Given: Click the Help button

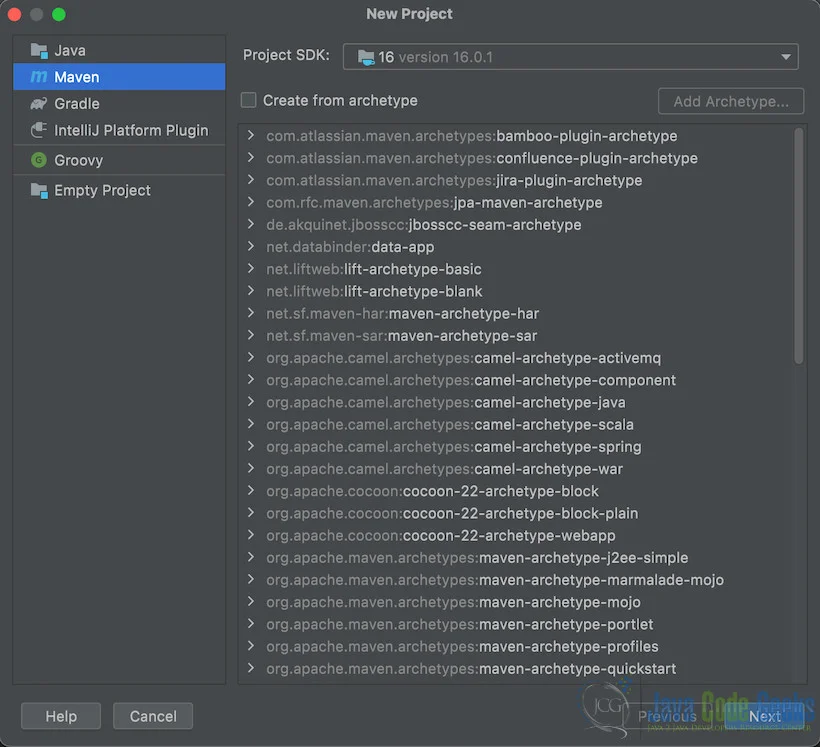Looking at the screenshot, I should (61, 716).
